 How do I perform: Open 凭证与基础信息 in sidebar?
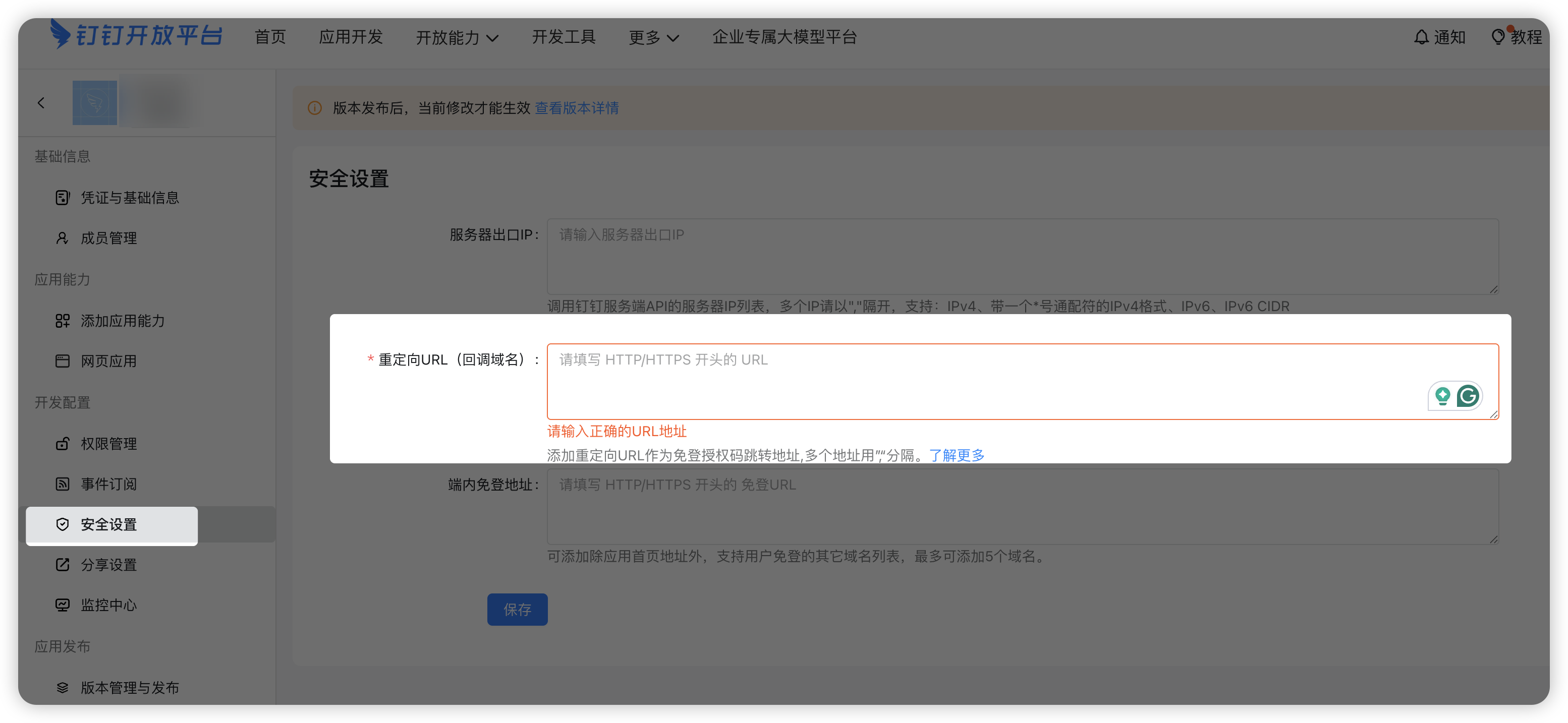click(x=129, y=198)
